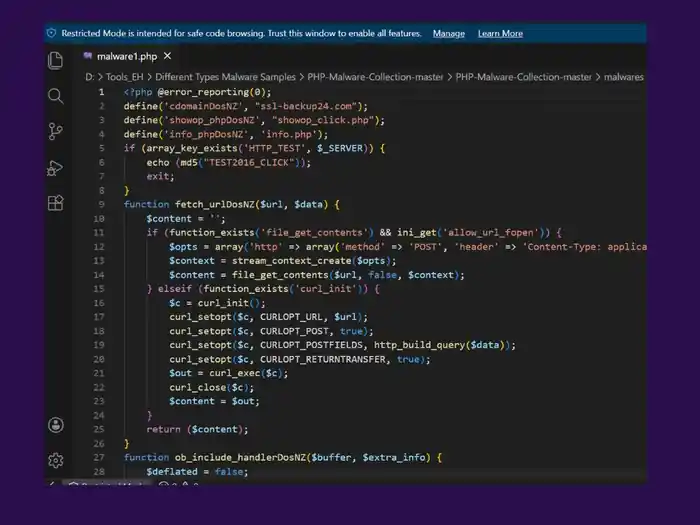Click @error_reporting on line 1
Viewport: 700px width, 525px height.
pos(203,92)
